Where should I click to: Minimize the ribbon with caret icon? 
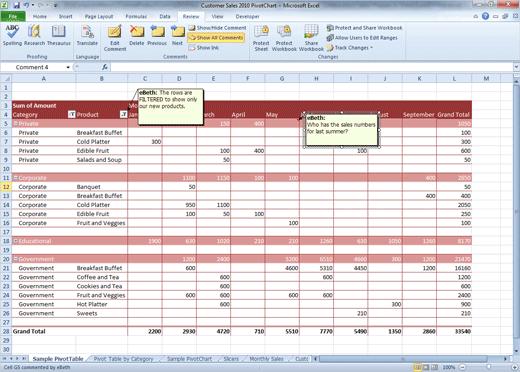click(476, 16)
